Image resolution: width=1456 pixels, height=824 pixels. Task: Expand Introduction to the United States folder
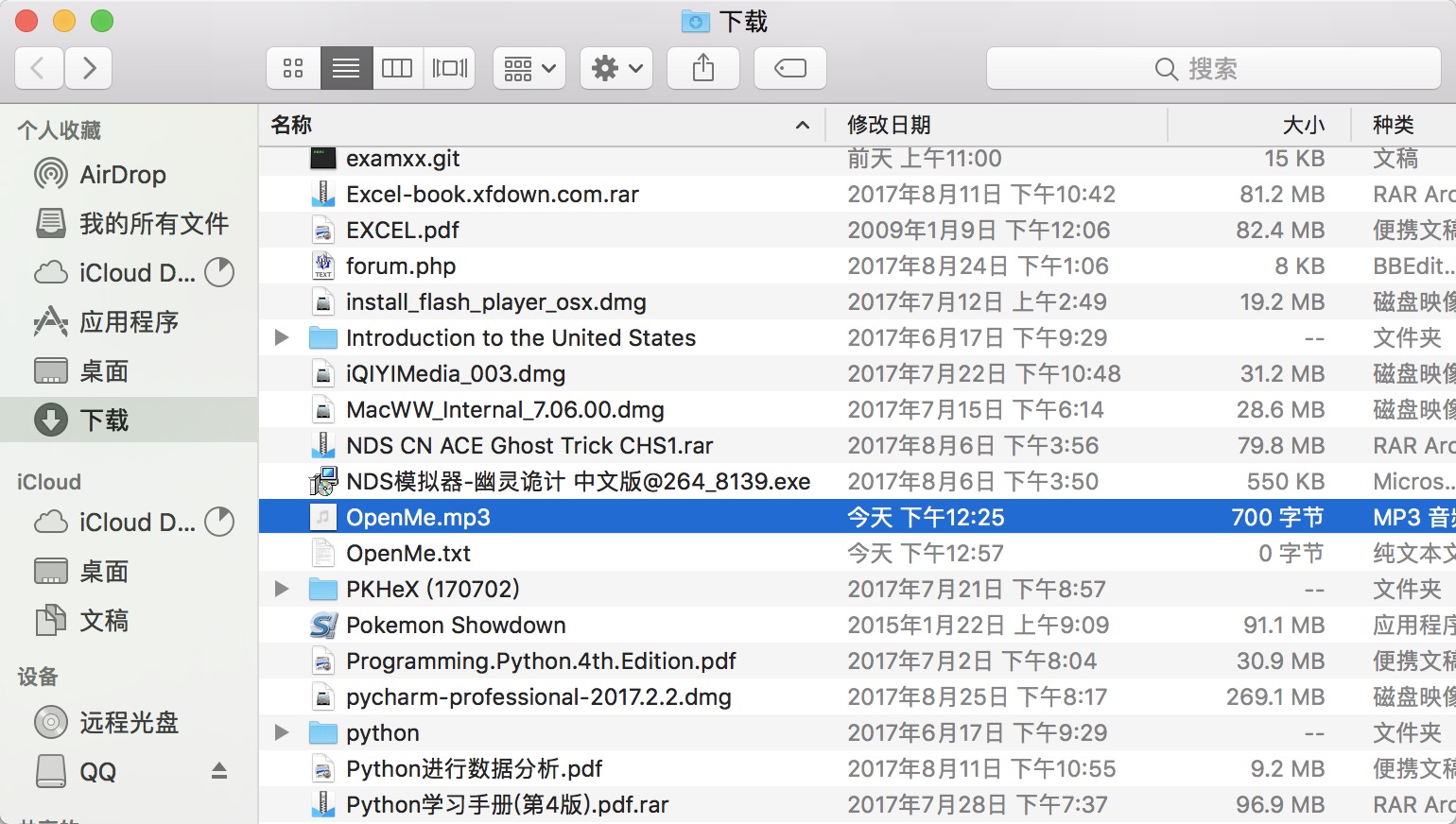tap(282, 338)
